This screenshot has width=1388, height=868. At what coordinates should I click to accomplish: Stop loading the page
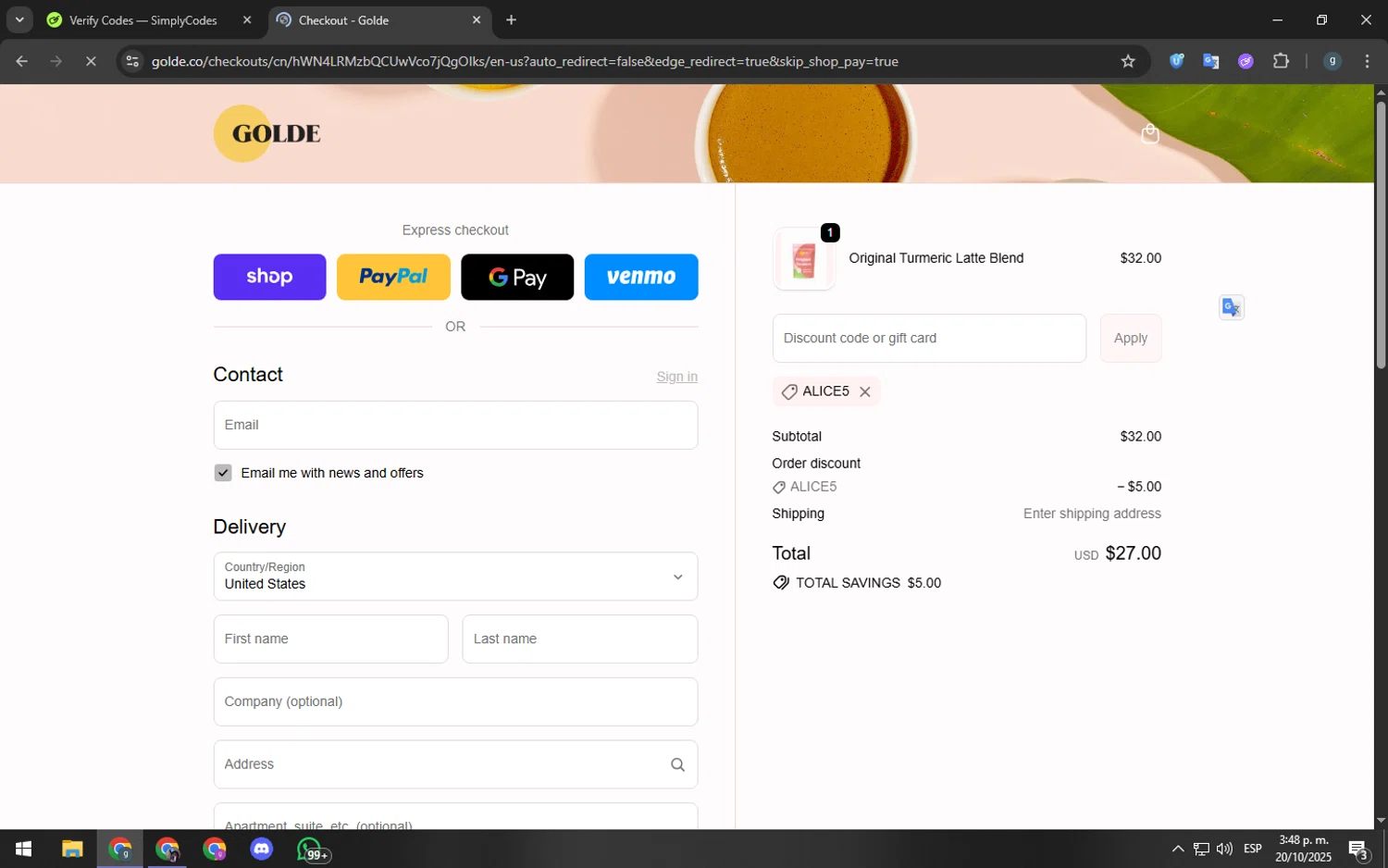(x=91, y=61)
